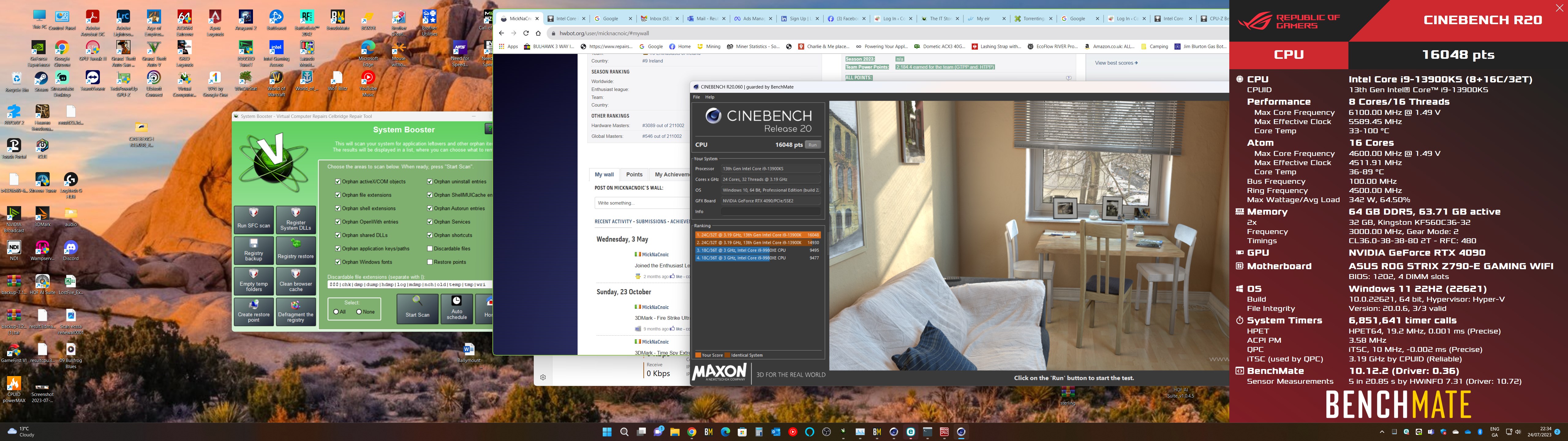Select the All radio button

pos(336,312)
